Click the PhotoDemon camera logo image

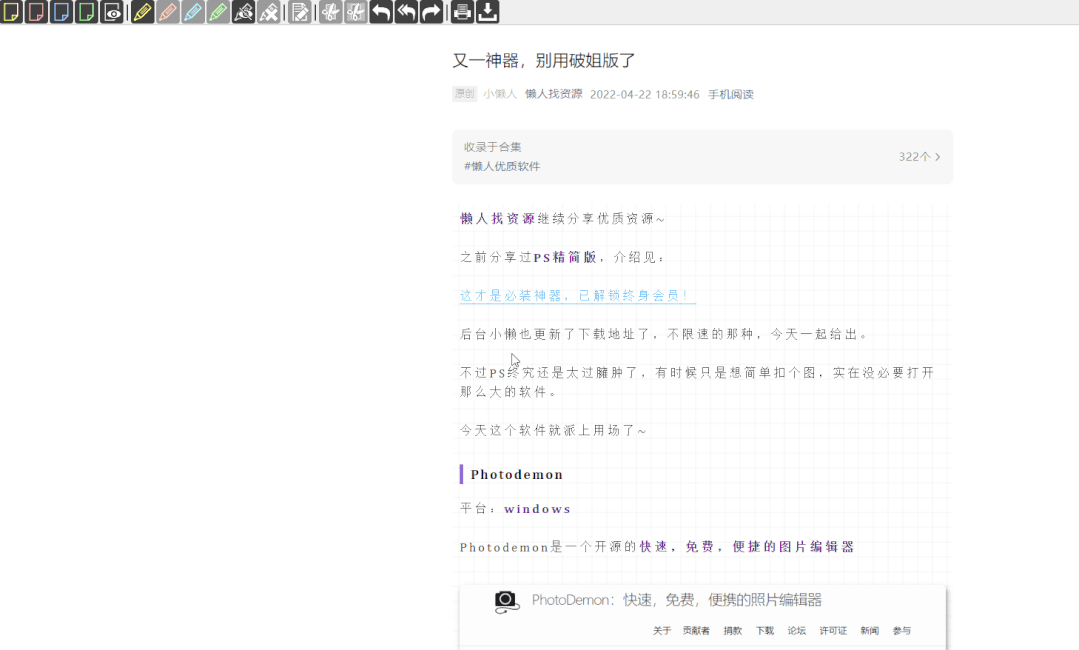click(x=506, y=602)
